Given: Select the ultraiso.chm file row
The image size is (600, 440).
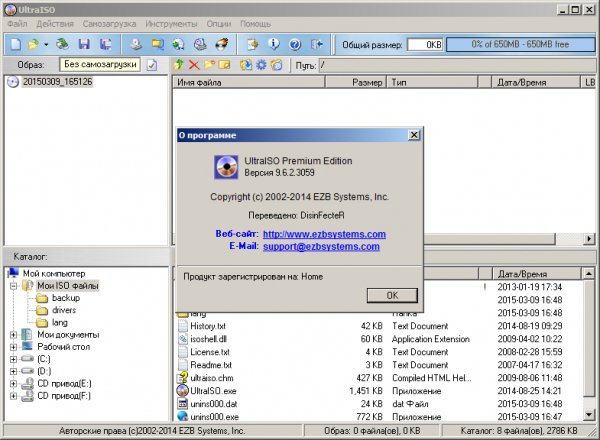Looking at the screenshot, I should [x=379, y=378].
